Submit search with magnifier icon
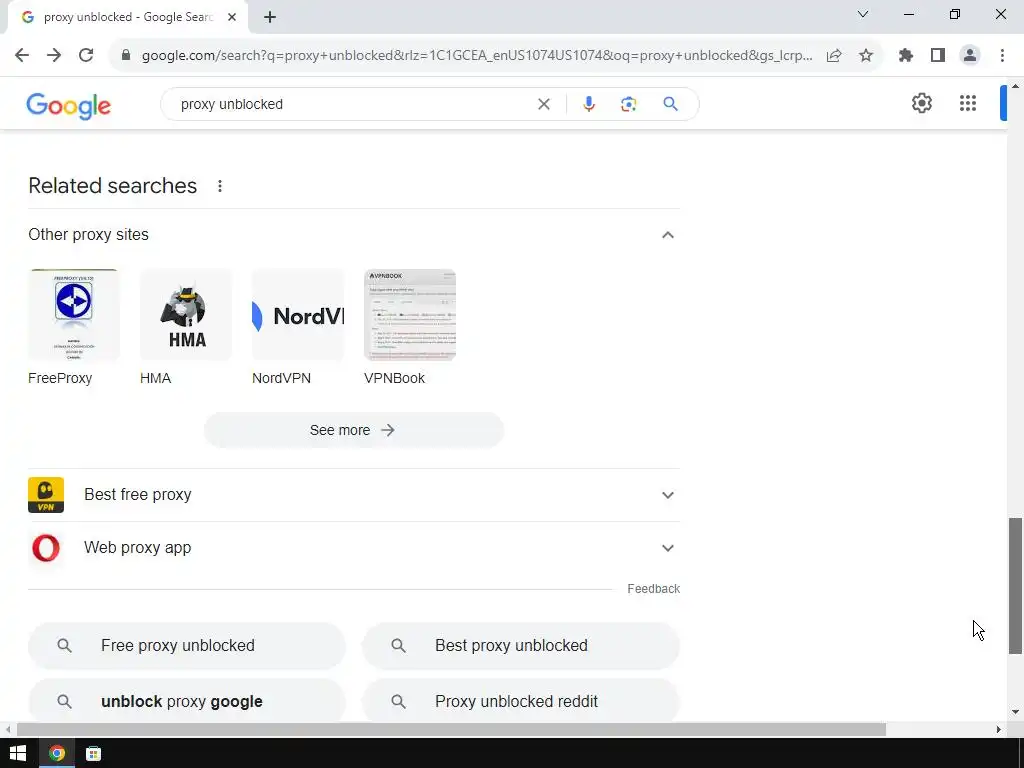 (671, 104)
